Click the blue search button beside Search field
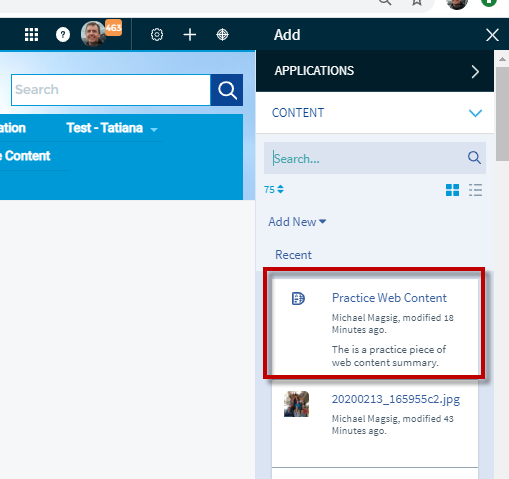Screen dimensions: 509x479 (x=227, y=90)
